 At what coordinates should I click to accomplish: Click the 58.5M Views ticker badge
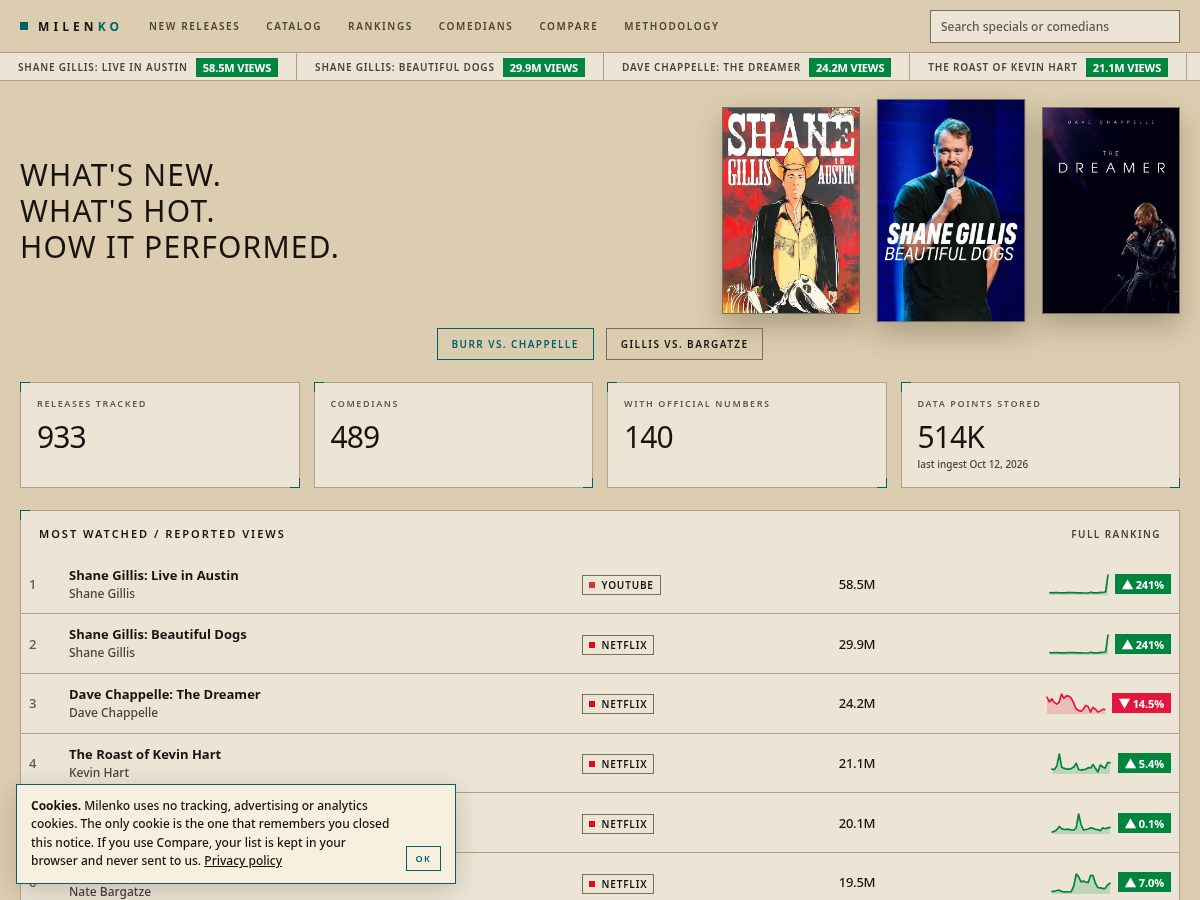click(x=236, y=67)
